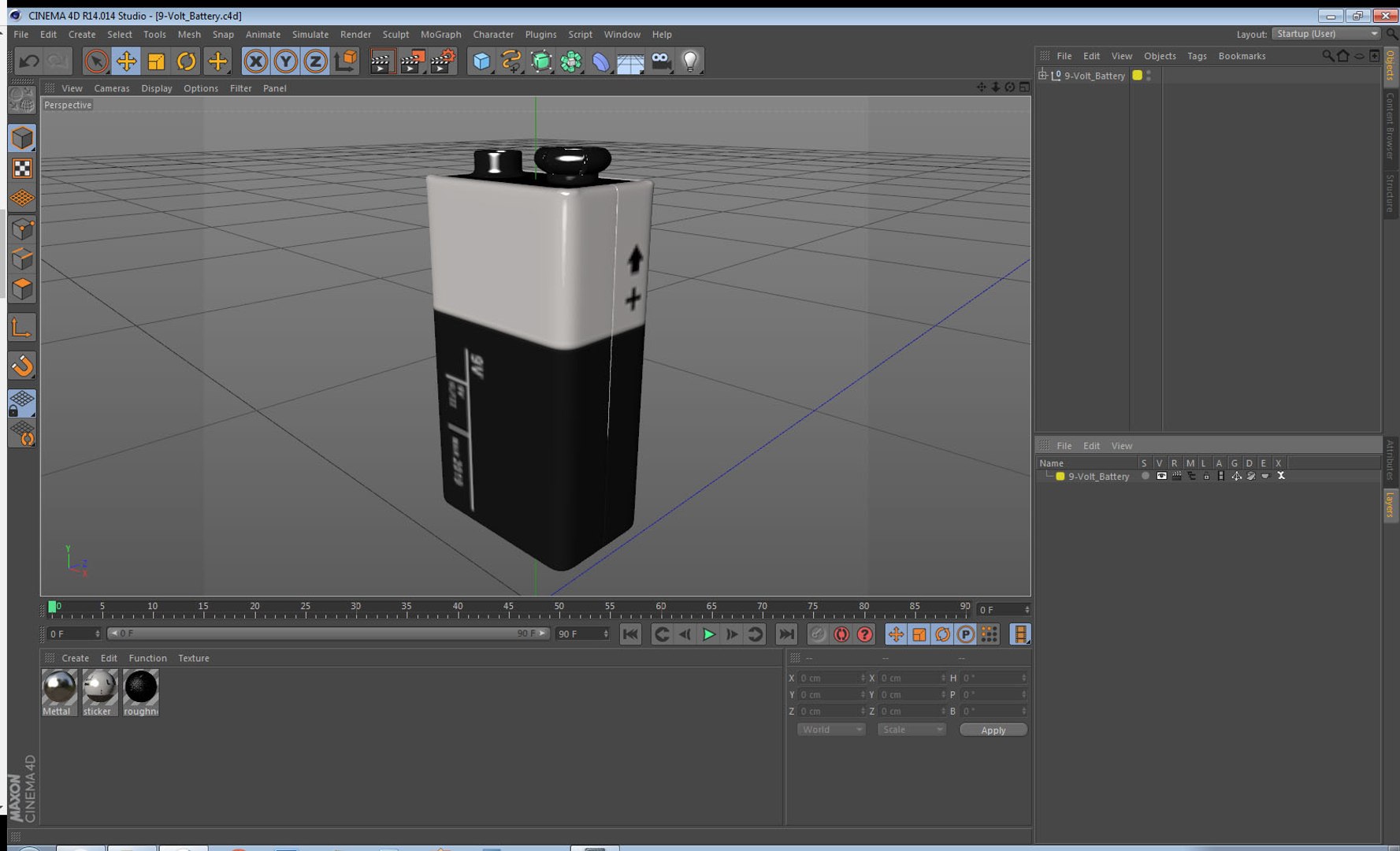Switch to Texture mode checkerboard icon

[x=22, y=169]
